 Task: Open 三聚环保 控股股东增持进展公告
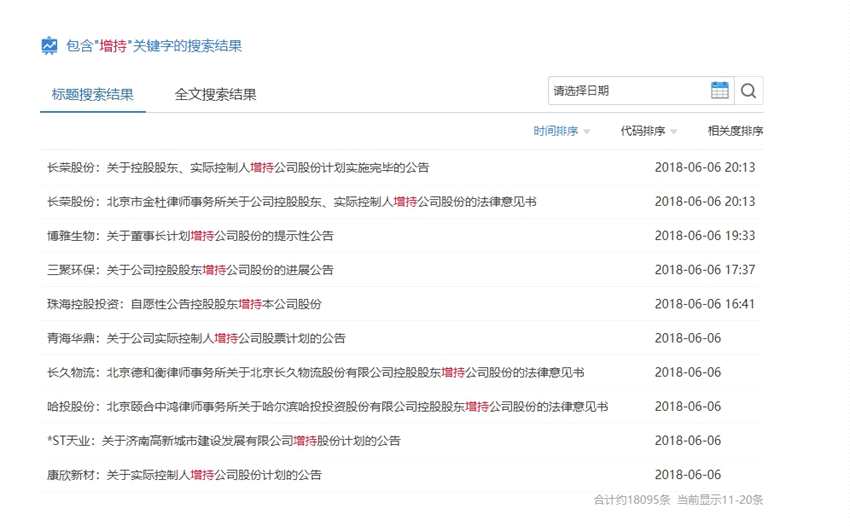[190, 270]
